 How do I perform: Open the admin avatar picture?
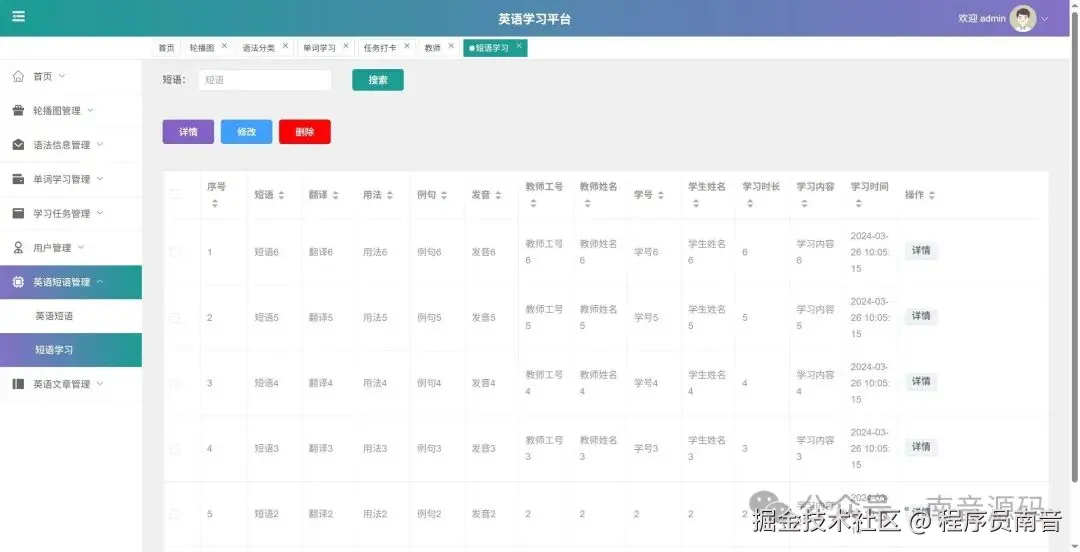1023,19
